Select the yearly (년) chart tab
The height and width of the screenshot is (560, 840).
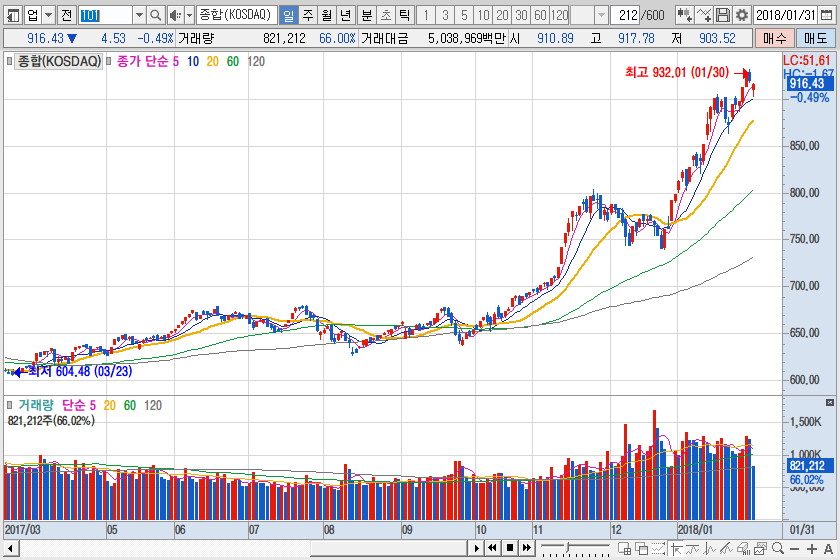pyautogui.click(x=345, y=15)
